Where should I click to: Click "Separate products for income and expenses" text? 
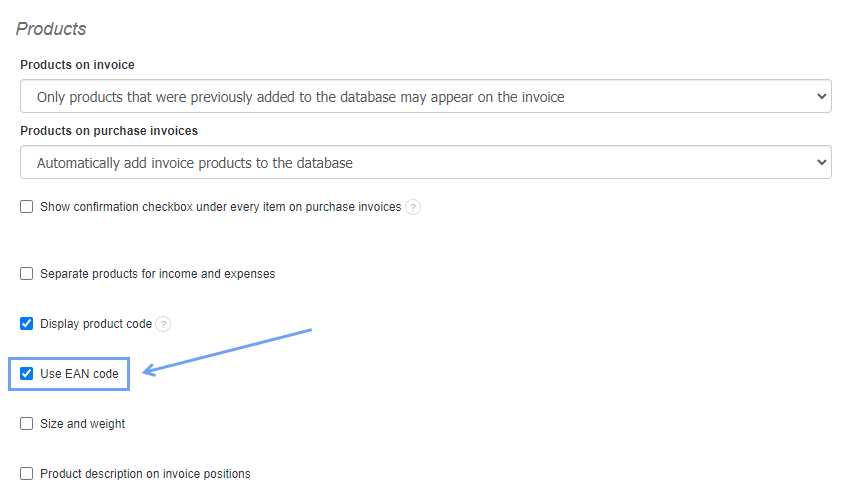coord(157,273)
